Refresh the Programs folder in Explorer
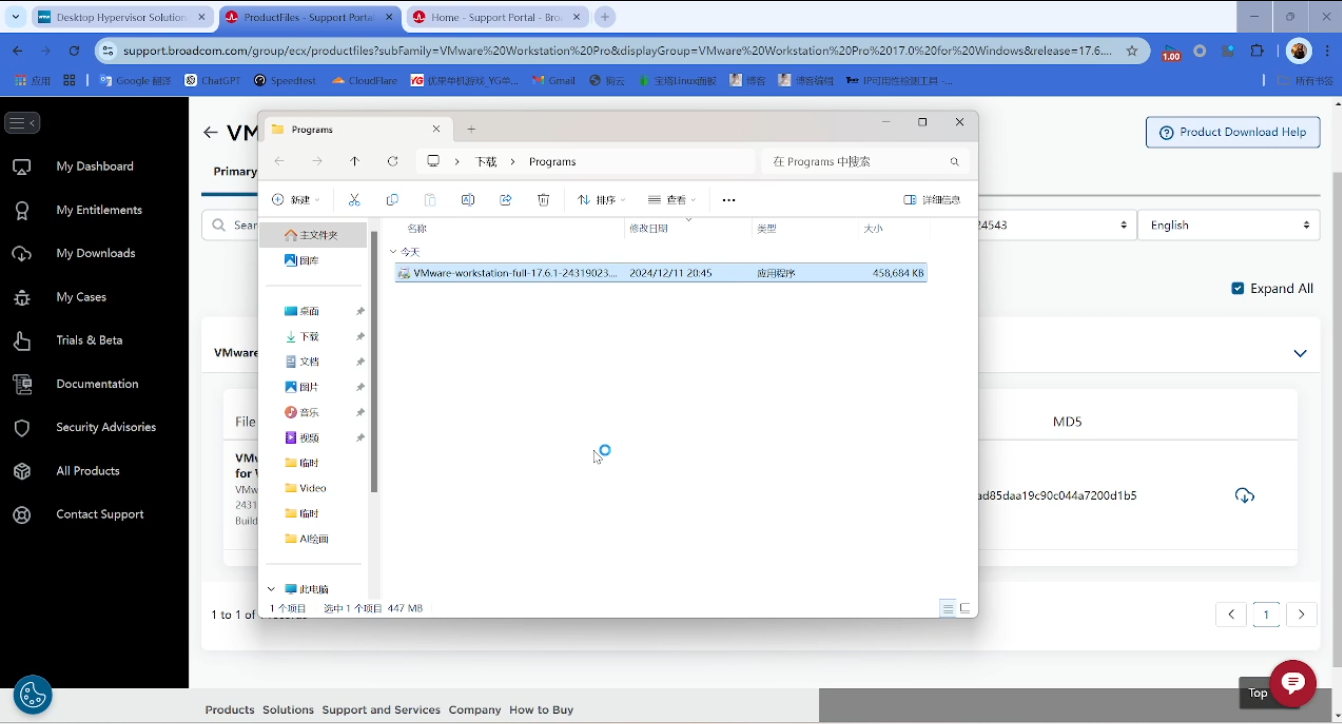The width and height of the screenshot is (1342, 724). point(393,161)
